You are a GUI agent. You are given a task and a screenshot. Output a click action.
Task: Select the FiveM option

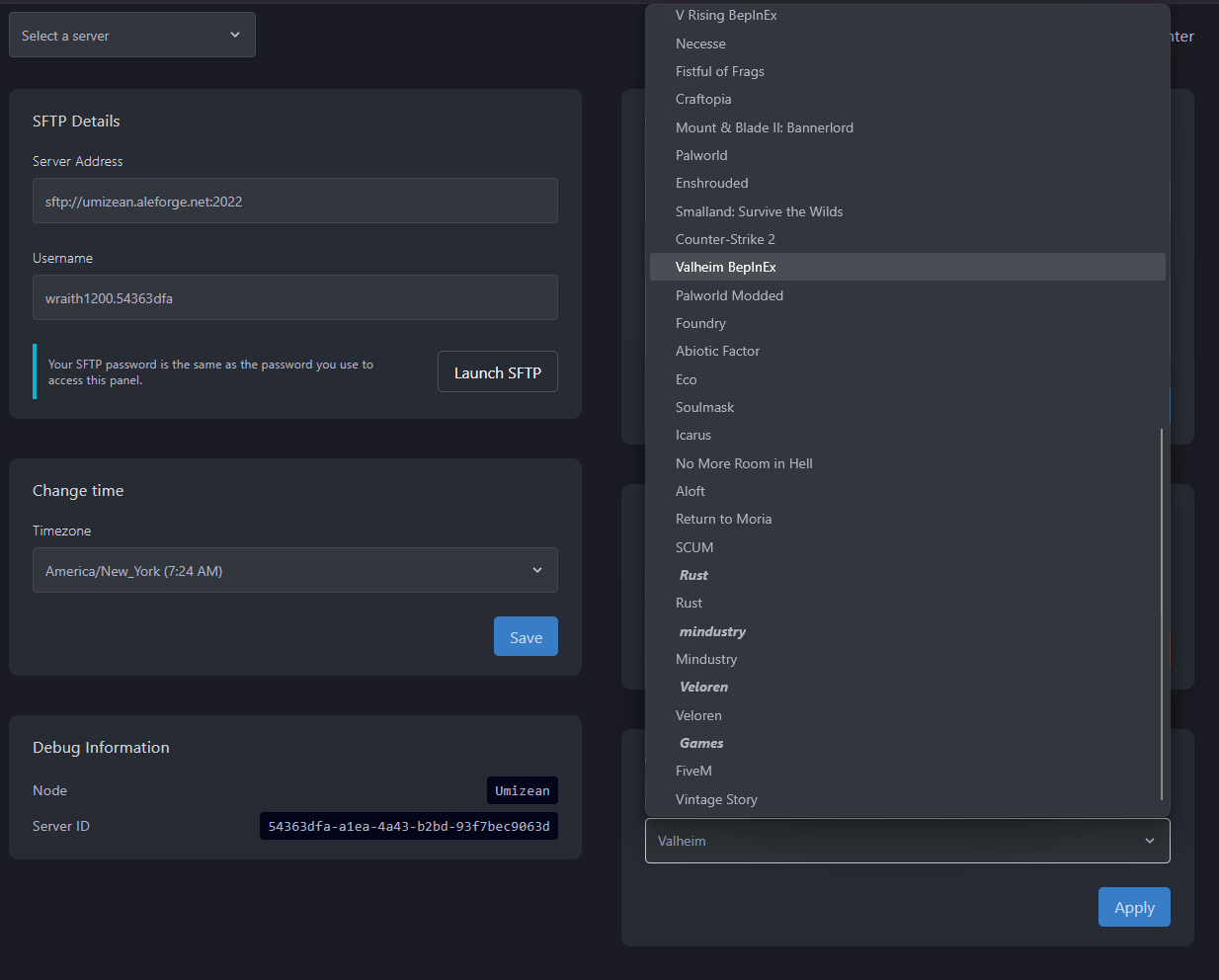[693, 771]
